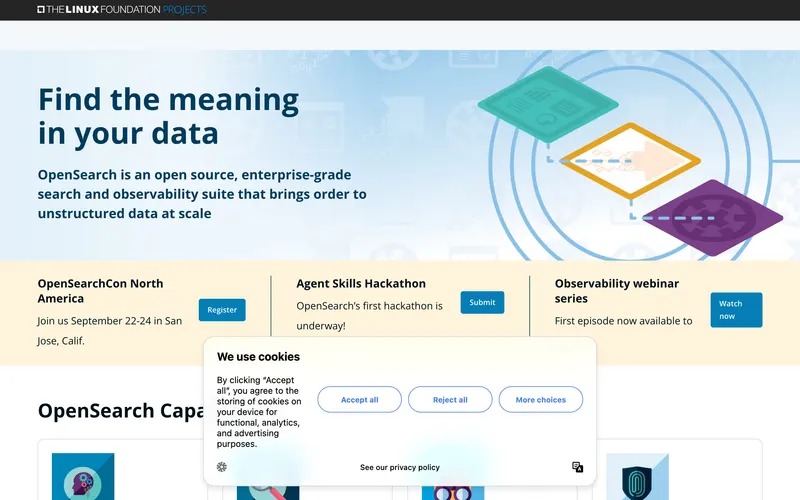Viewport: 800px width, 500px height.
Task: Click the magnifying glass search capability icon
Action: click(x=268, y=492)
